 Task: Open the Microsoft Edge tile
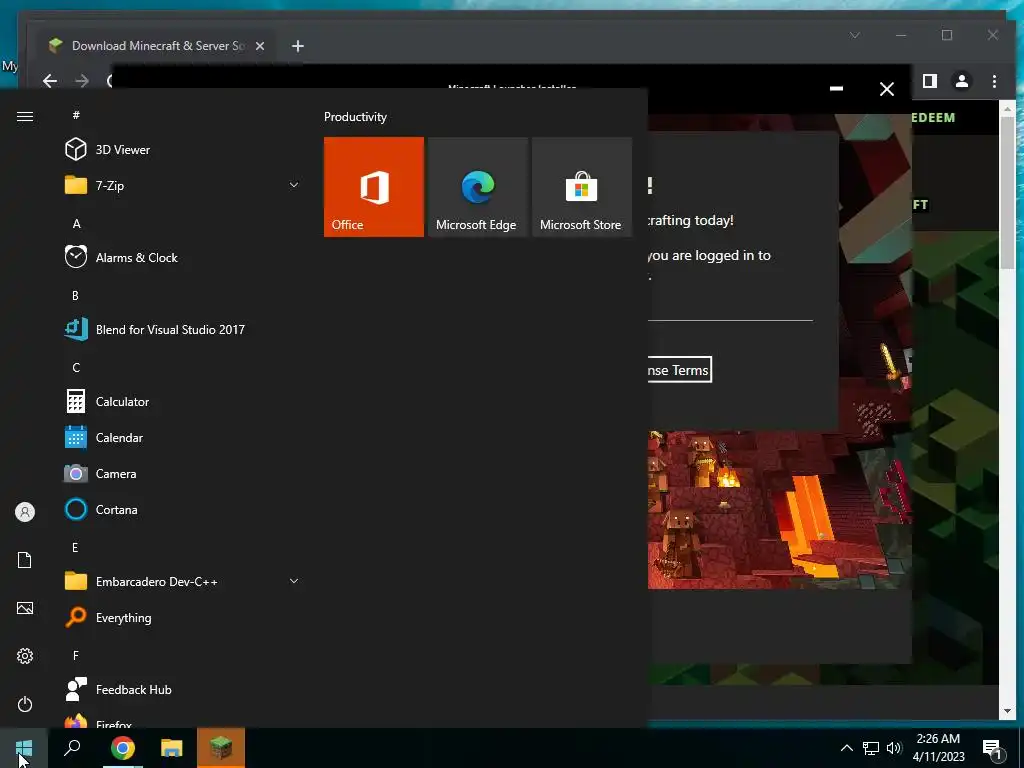click(x=477, y=187)
